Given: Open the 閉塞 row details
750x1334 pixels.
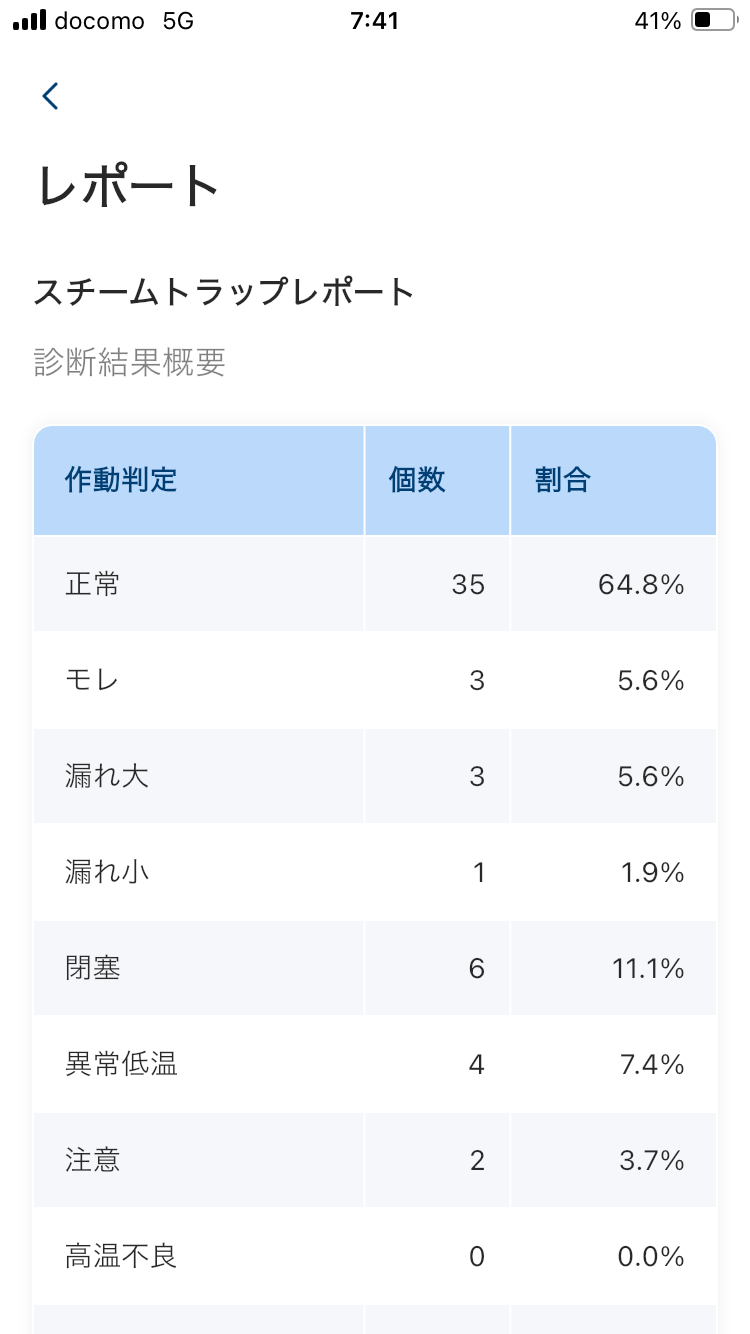Looking at the screenshot, I should pos(375,968).
